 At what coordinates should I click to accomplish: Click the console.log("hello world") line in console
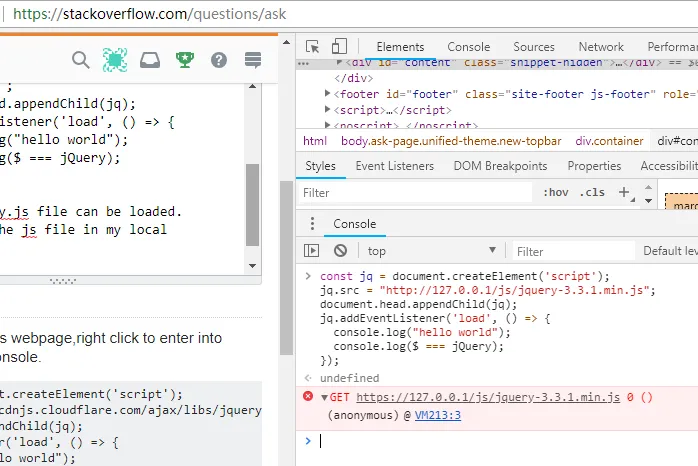click(422, 332)
